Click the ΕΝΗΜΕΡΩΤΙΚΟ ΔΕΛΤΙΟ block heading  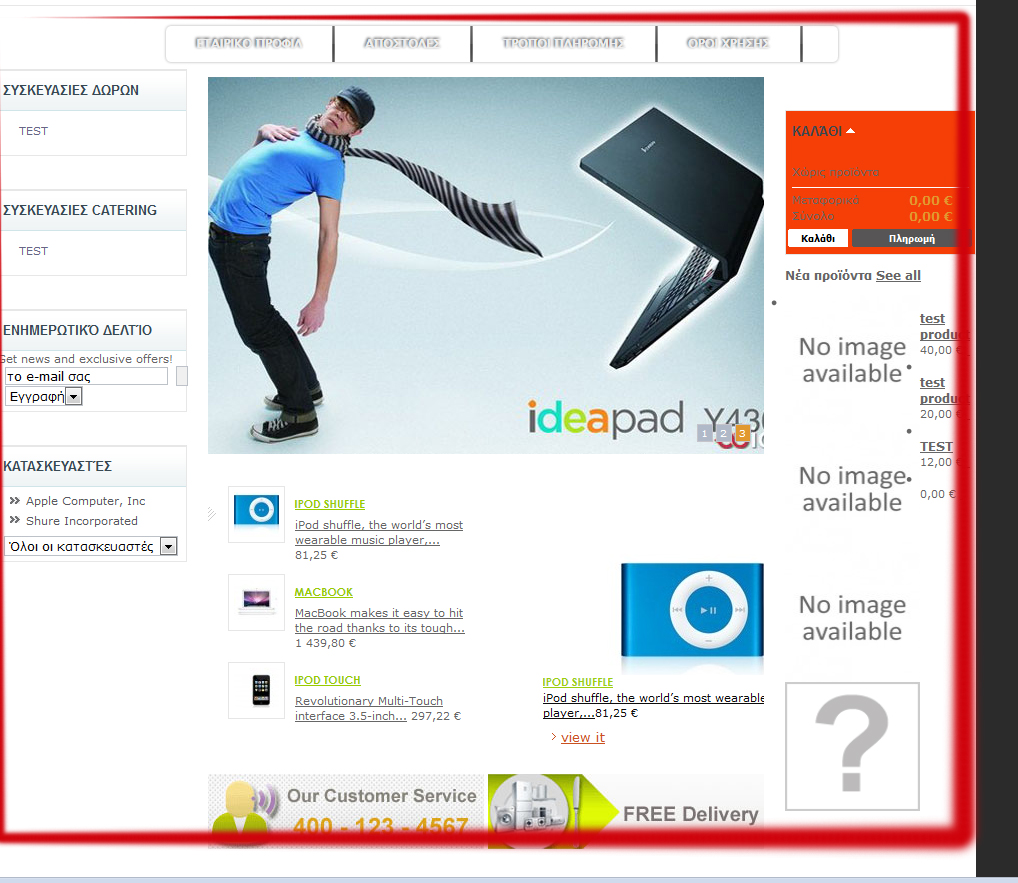77,330
